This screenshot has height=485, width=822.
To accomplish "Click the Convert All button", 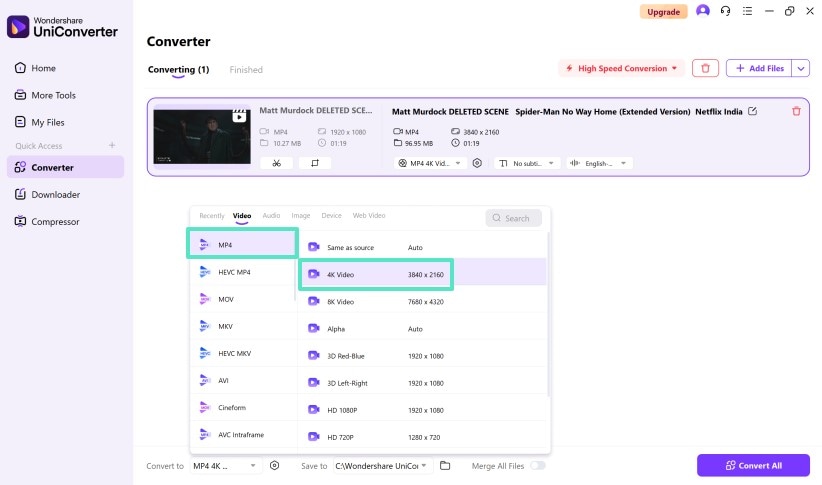I will 753,466.
